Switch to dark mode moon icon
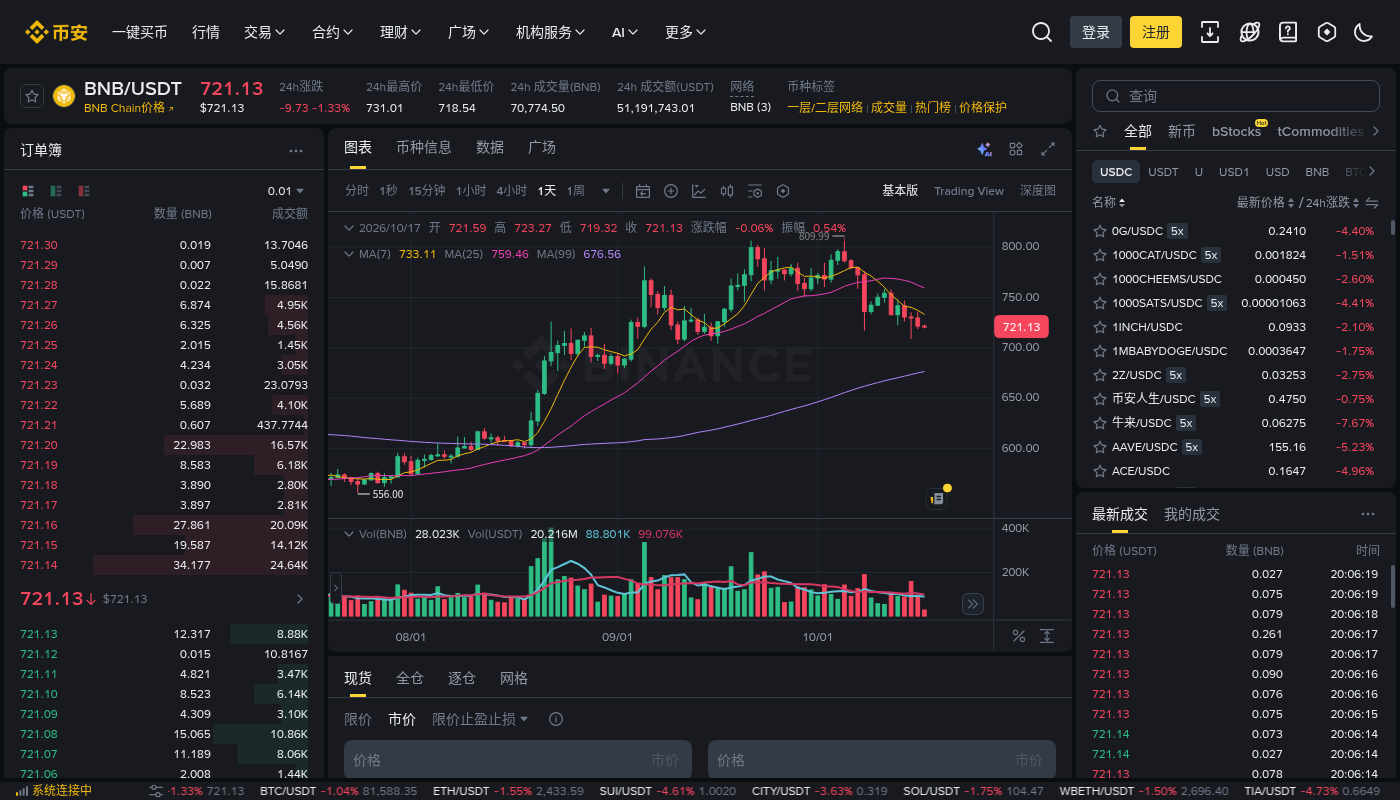Image resolution: width=1400 pixels, height=800 pixels. click(x=1363, y=32)
